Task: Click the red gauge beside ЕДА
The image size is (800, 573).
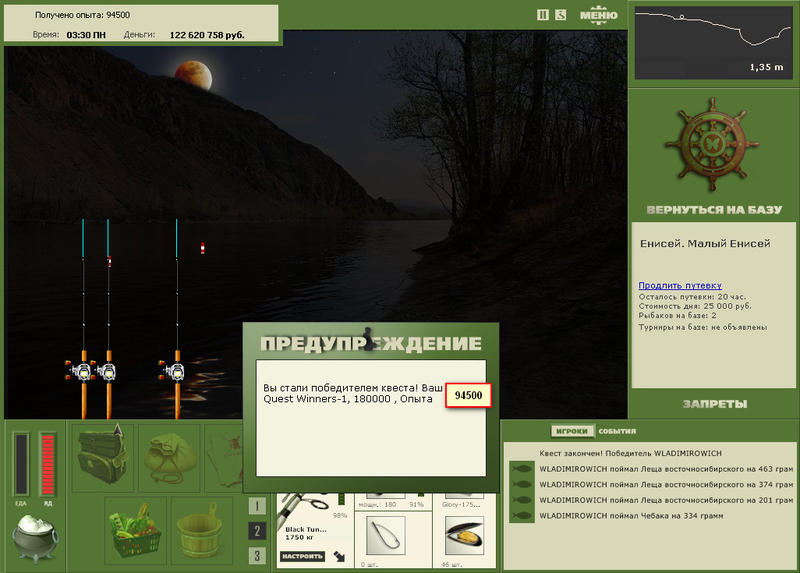Action: [x=48, y=464]
